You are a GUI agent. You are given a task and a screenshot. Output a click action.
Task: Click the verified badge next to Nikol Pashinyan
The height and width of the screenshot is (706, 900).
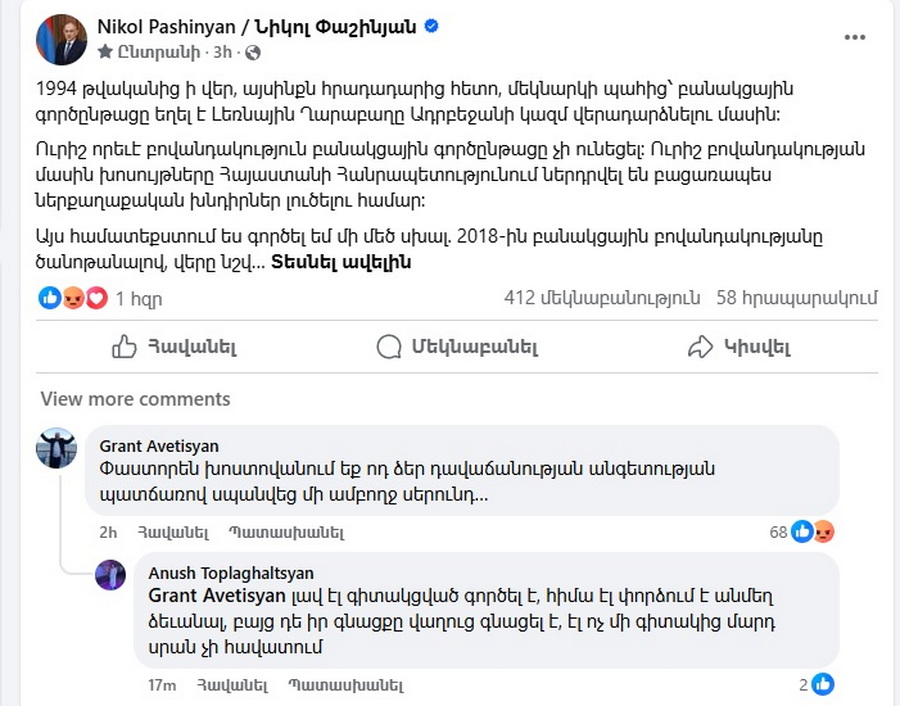point(431,26)
